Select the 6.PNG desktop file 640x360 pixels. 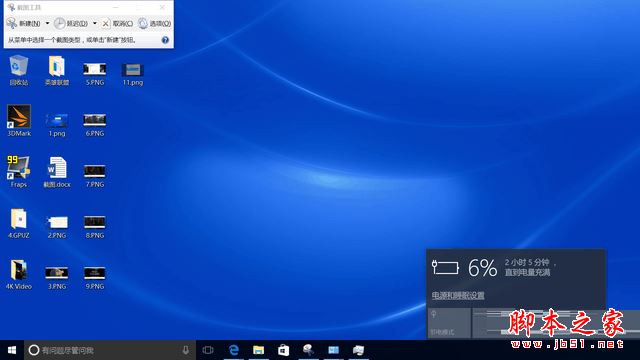95,124
